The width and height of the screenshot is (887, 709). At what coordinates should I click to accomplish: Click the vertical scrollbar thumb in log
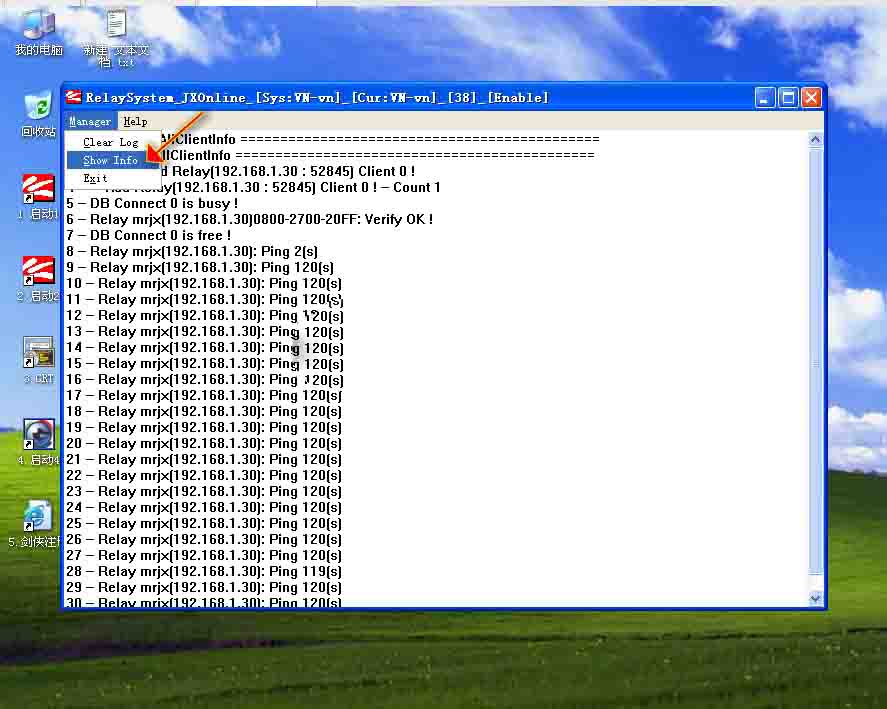(x=815, y=361)
